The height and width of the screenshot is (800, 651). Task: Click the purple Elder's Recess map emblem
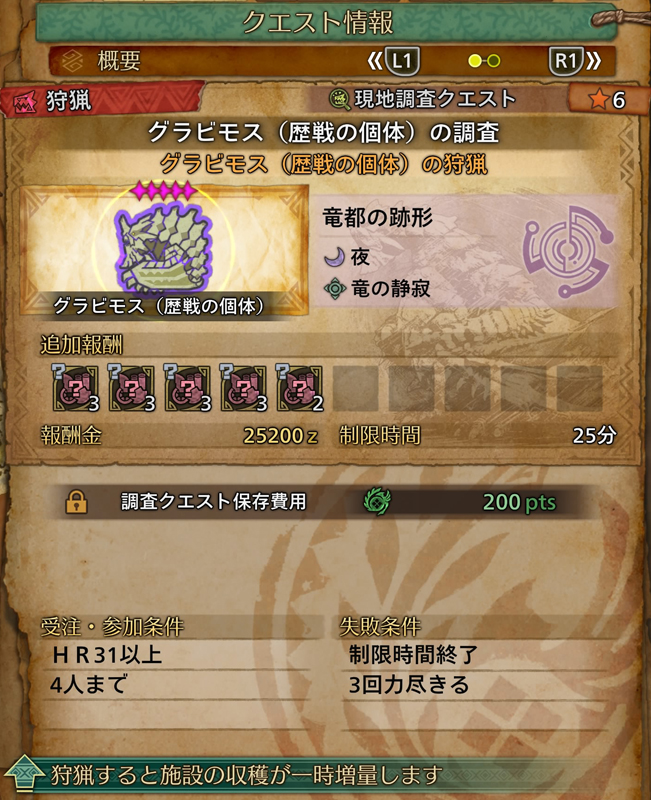pos(567,252)
